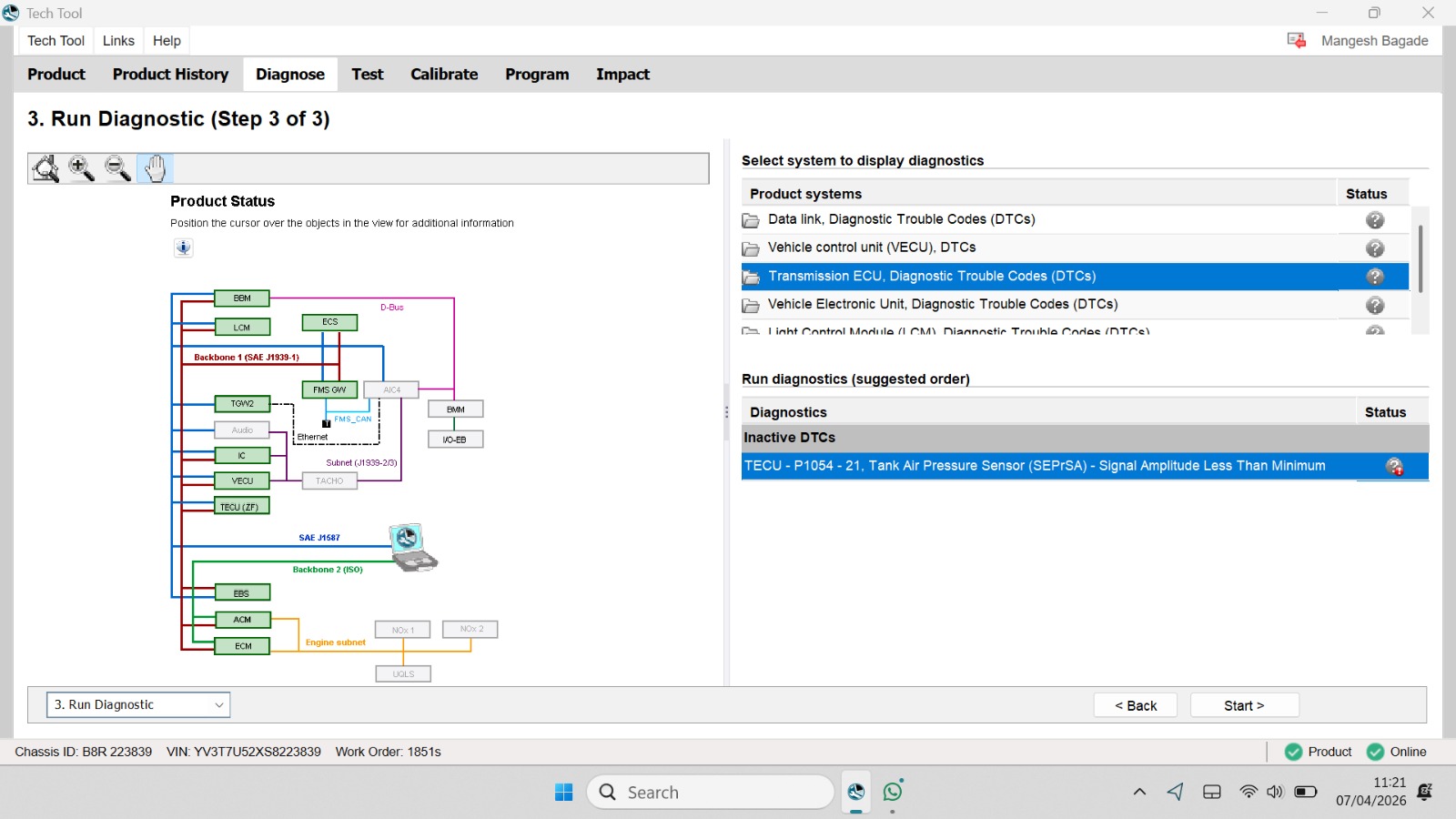Image resolution: width=1456 pixels, height=819 pixels.
Task: Click the Product connected status icon
Action: pyautogui.click(x=1293, y=752)
